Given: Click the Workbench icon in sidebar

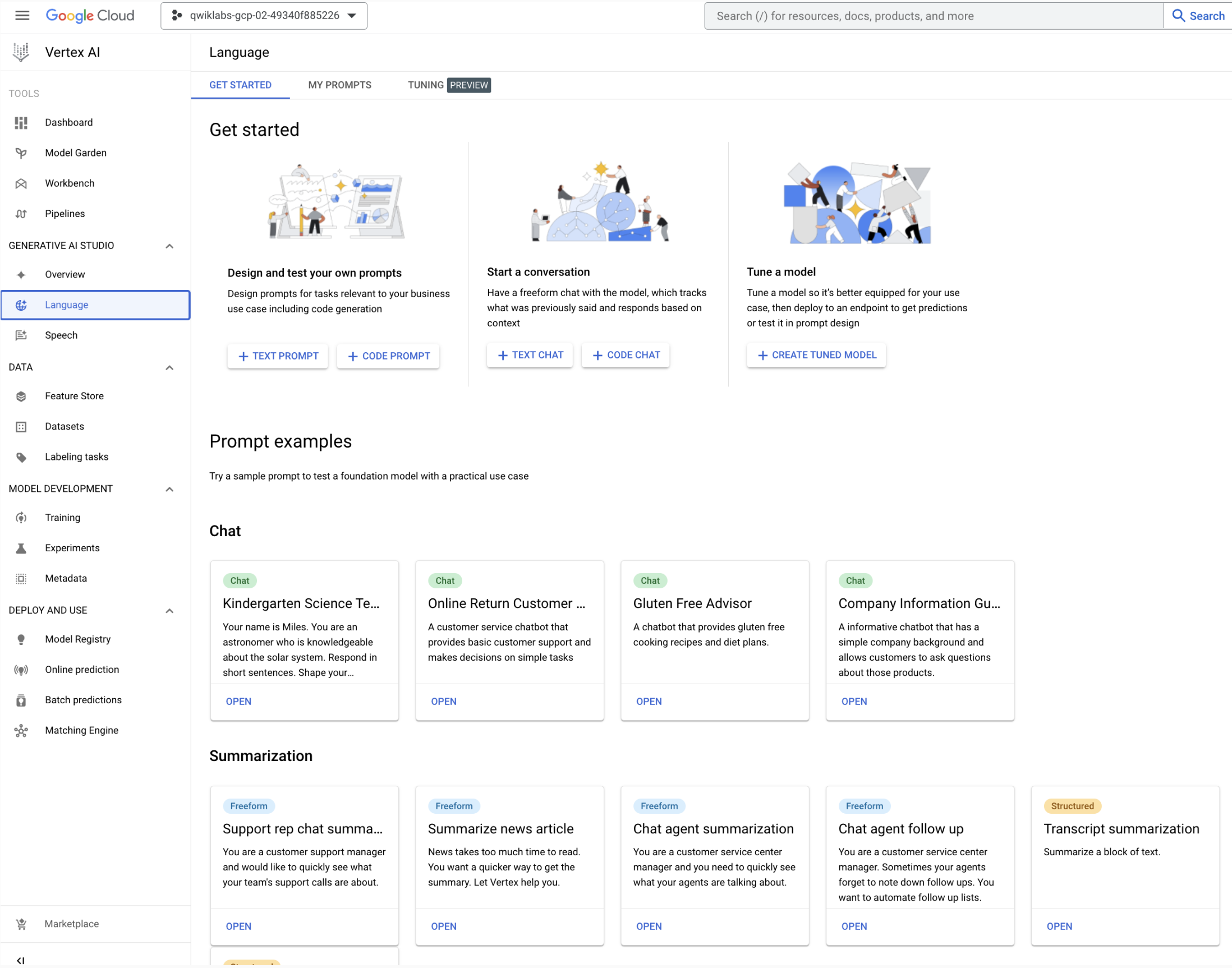Looking at the screenshot, I should (x=22, y=183).
